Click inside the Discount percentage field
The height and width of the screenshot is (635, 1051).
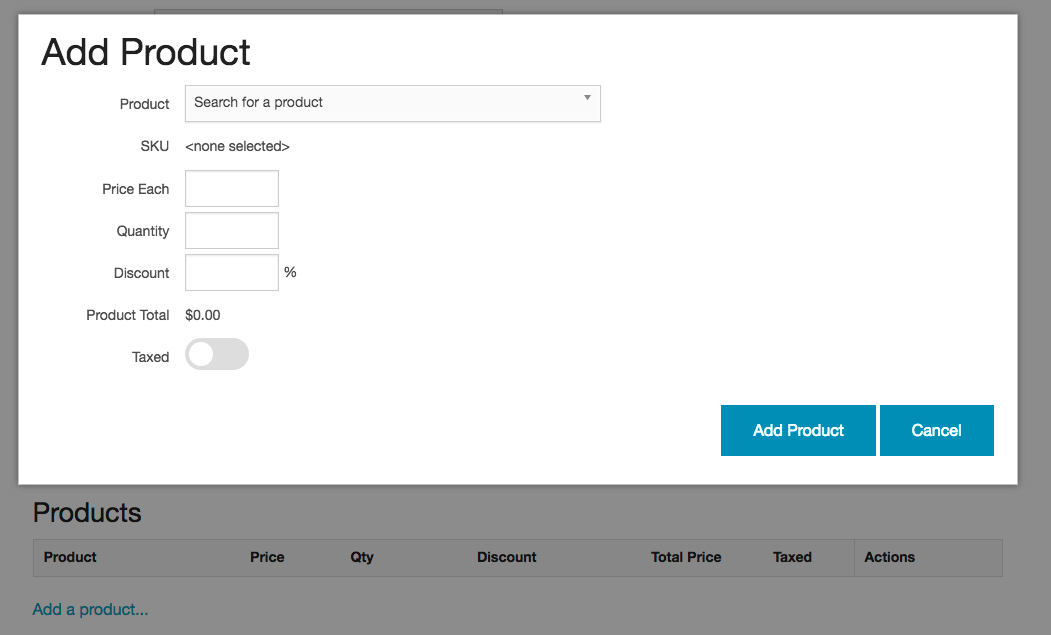(231, 272)
